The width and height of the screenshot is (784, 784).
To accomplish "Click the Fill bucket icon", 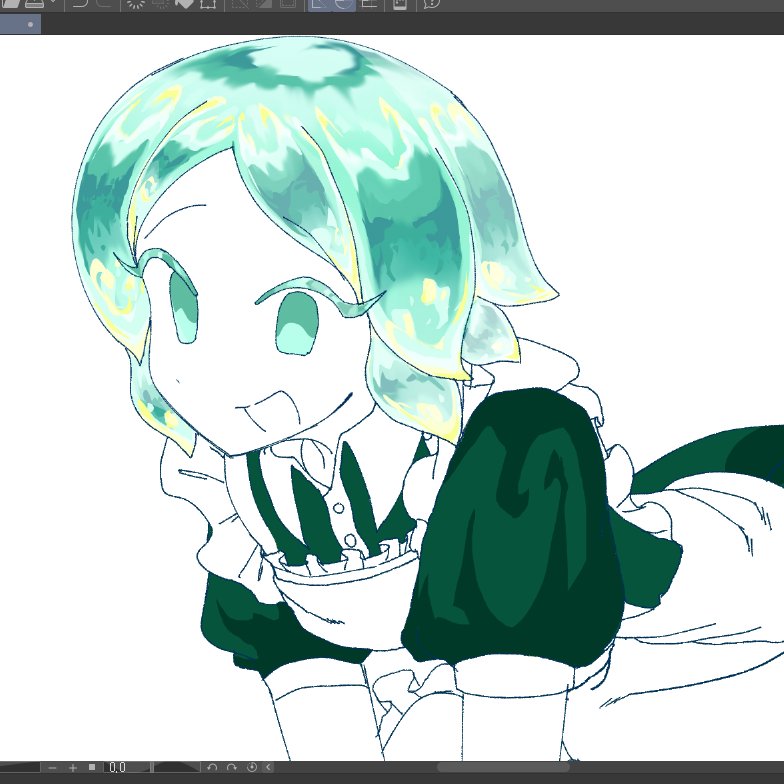I will tap(184, 4).
